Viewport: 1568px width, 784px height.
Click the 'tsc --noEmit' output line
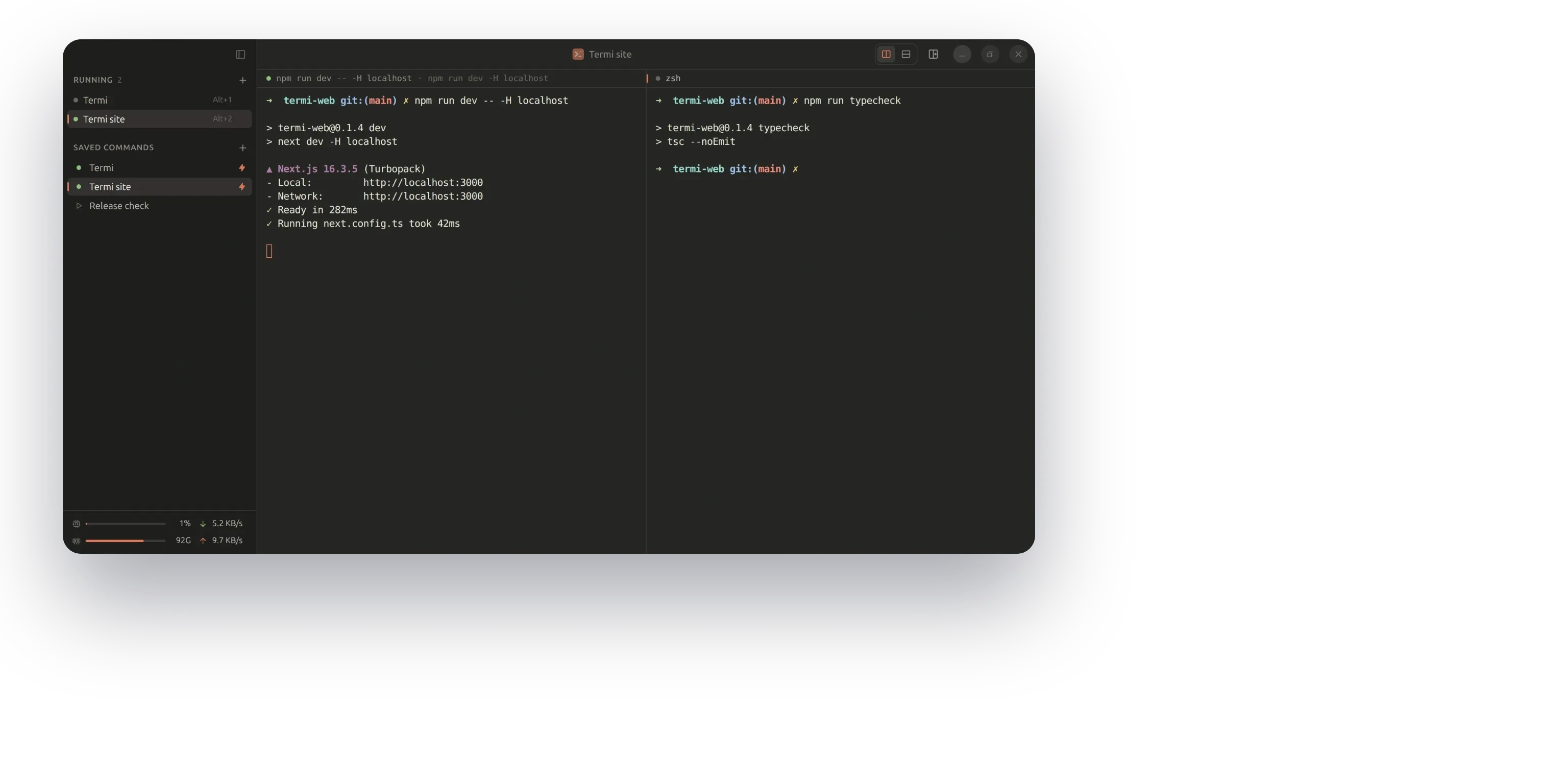tap(695, 142)
